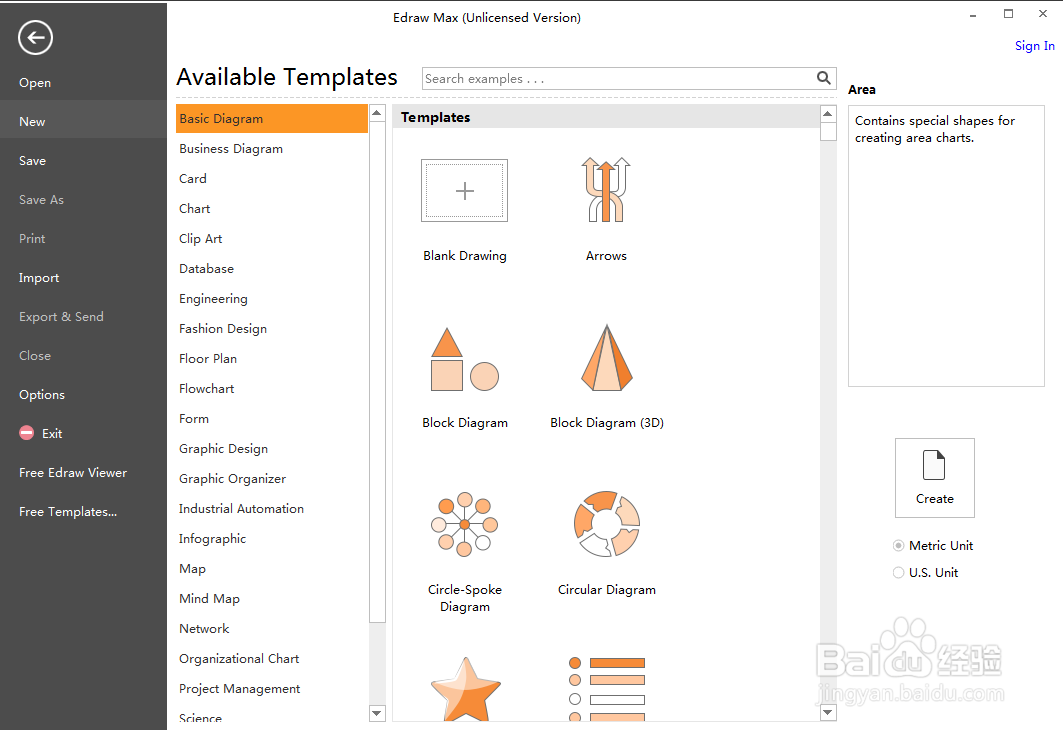Select New in the sidebar
Viewport: 1063px width, 730px height.
(x=83, y=122)
